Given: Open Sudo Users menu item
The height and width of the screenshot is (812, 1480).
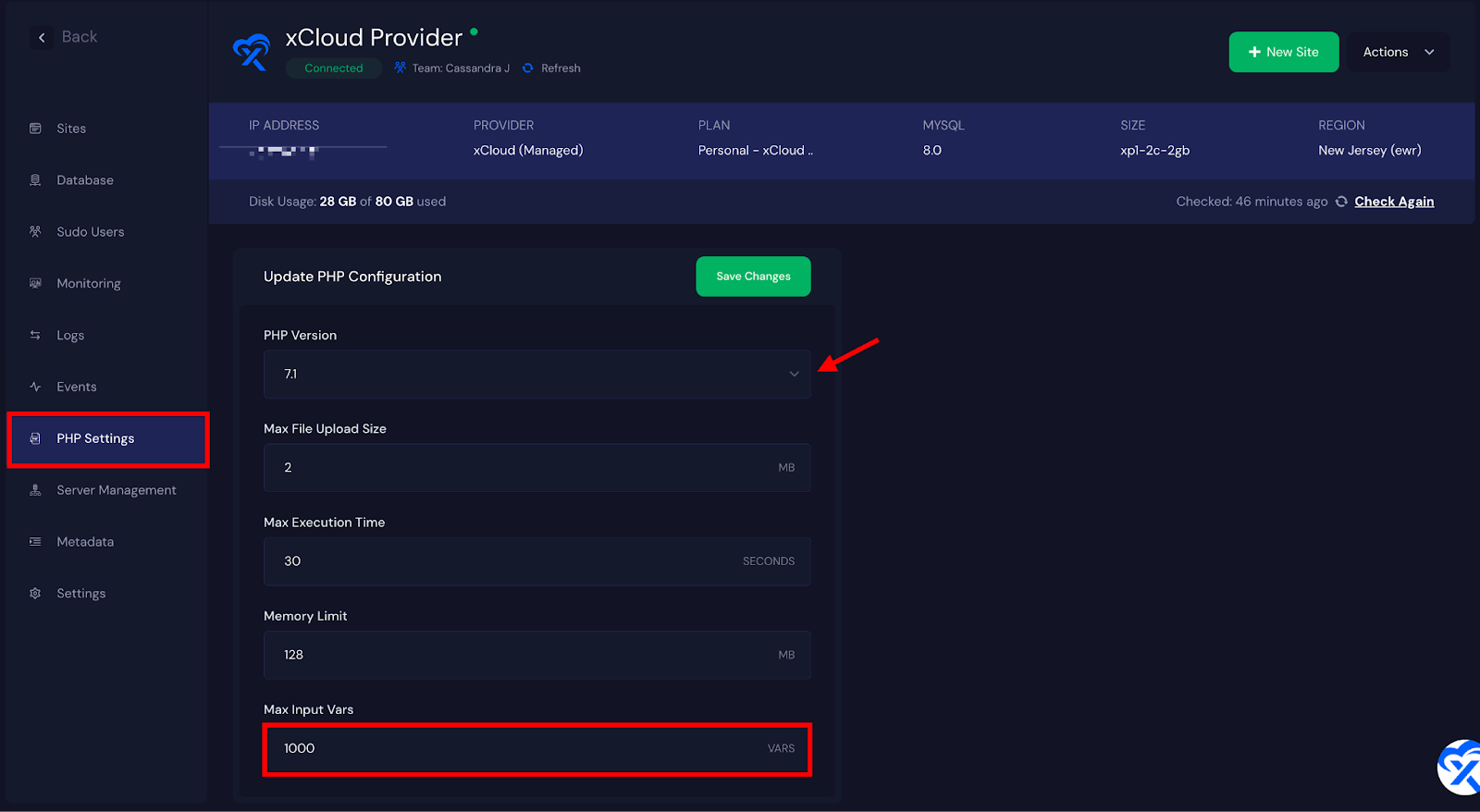Looking at the screenshot, I should click(91, 232).
